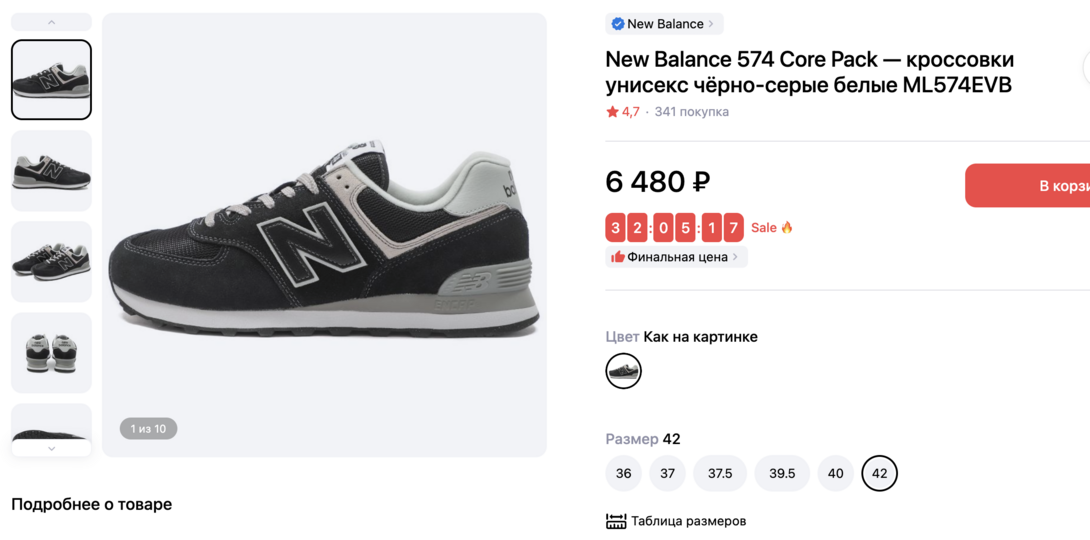Click the red rating star icon
The width and height of the screenshot is (1090, 540).
click(x=612, y=112)
